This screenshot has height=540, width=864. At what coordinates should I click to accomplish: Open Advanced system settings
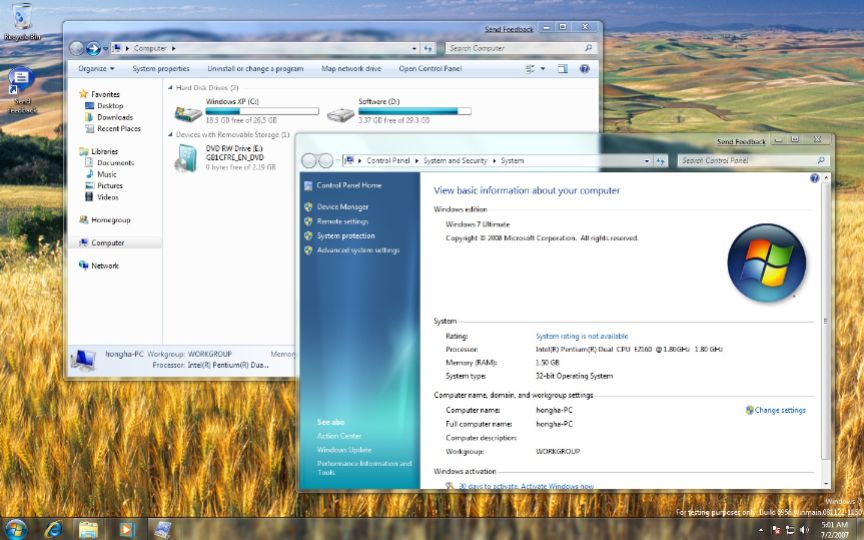coord(358,250)
